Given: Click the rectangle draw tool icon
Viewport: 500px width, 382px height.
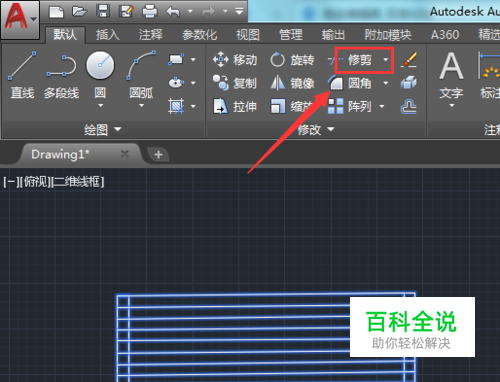Looking at the screenshot, I should tap(176, 59).
